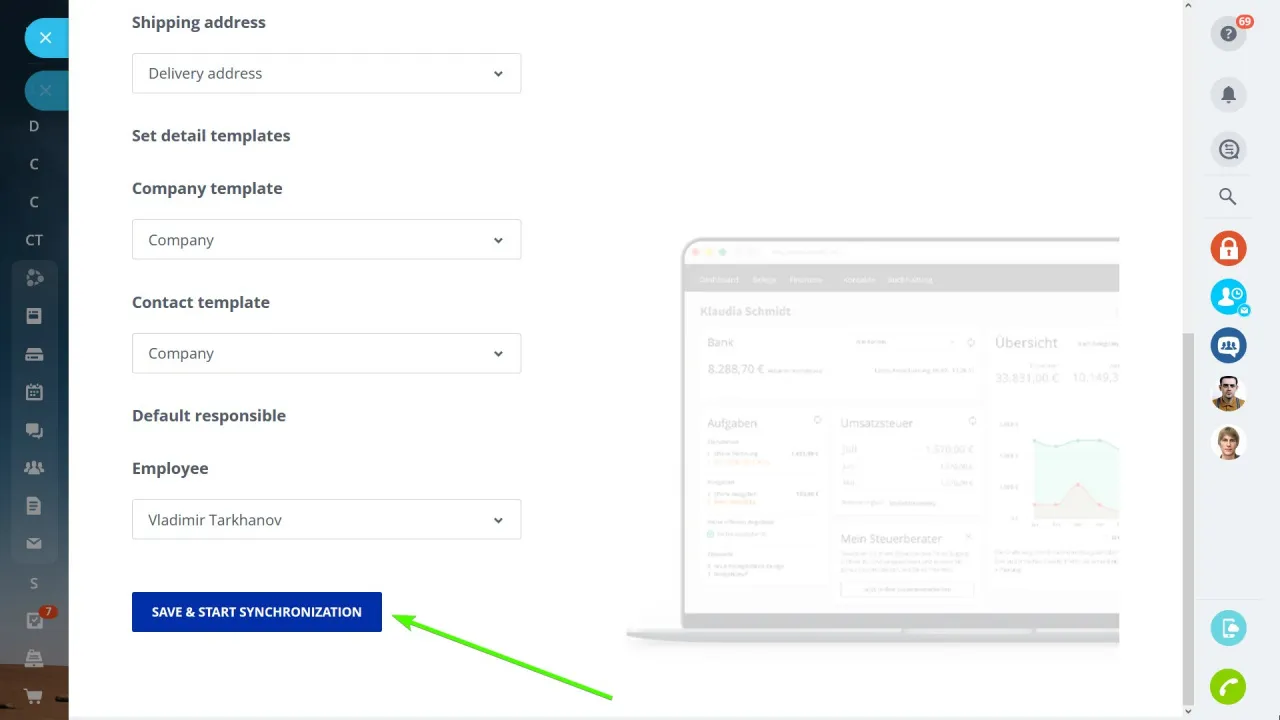Open tasks via the checkmark icon with 7 badge
Screen dimensions: 1280x720
[34, 620]
